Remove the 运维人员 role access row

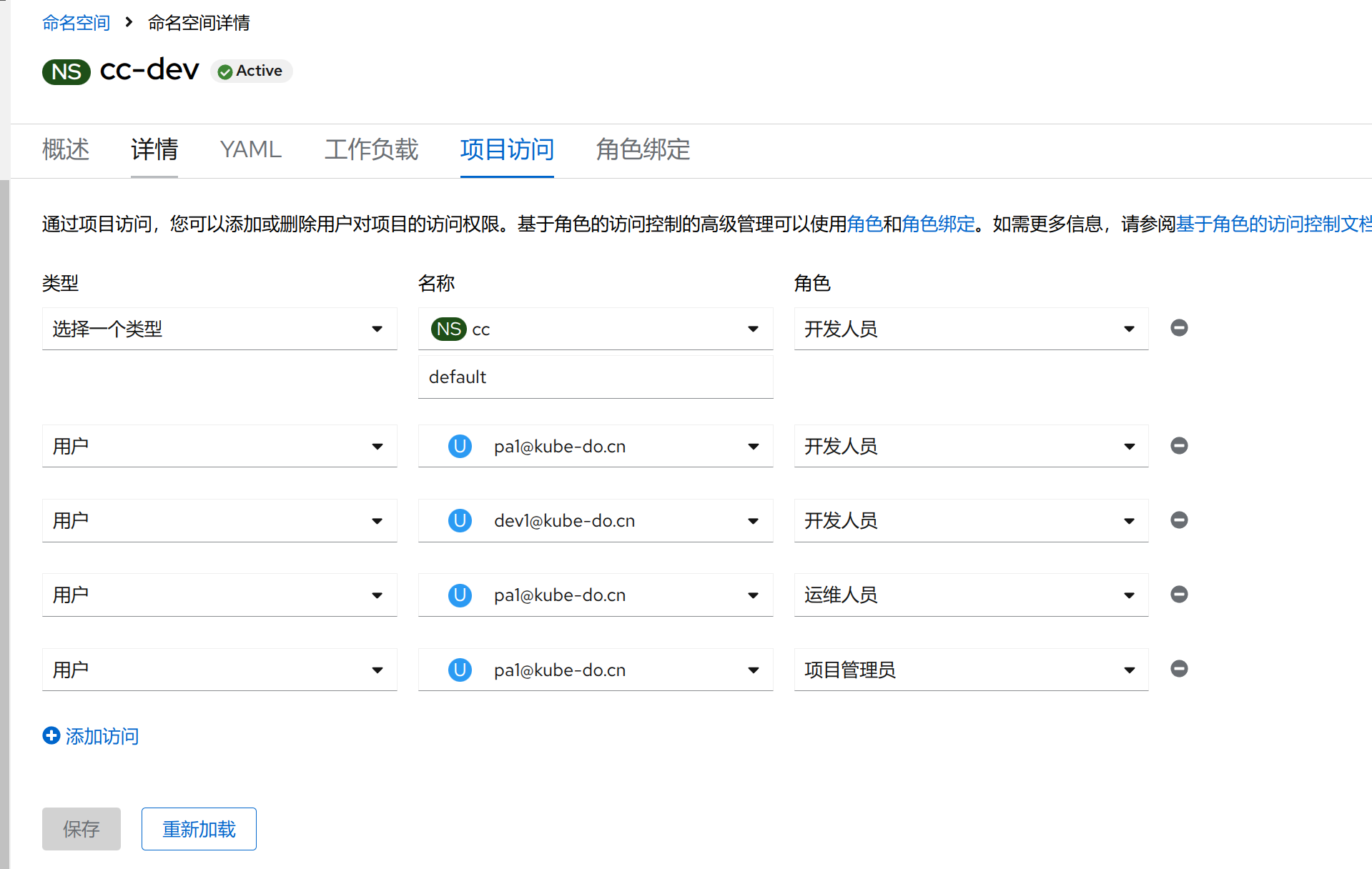tap(1179, 595)
